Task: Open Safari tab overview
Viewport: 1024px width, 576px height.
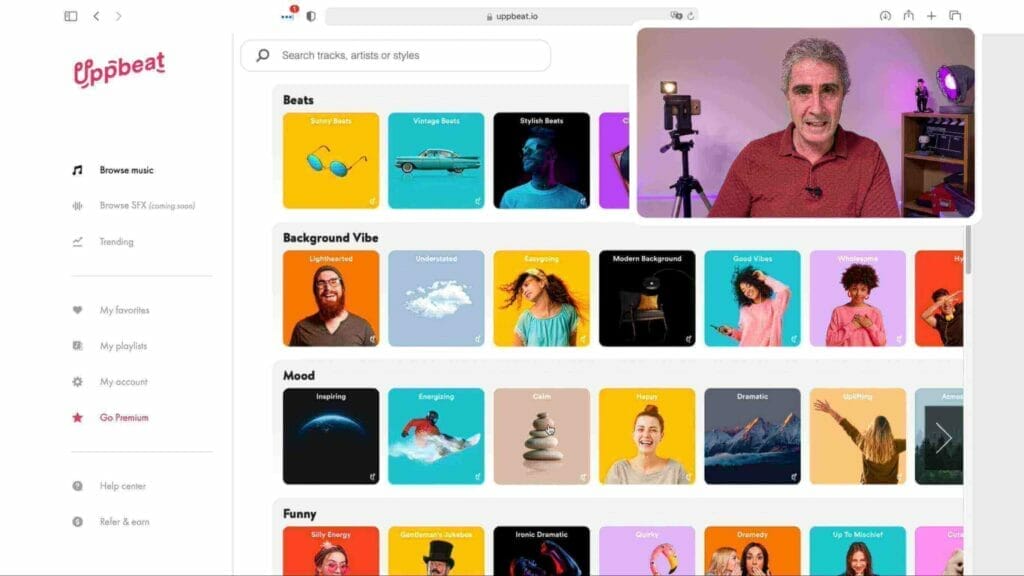Action: click(955, 16)
